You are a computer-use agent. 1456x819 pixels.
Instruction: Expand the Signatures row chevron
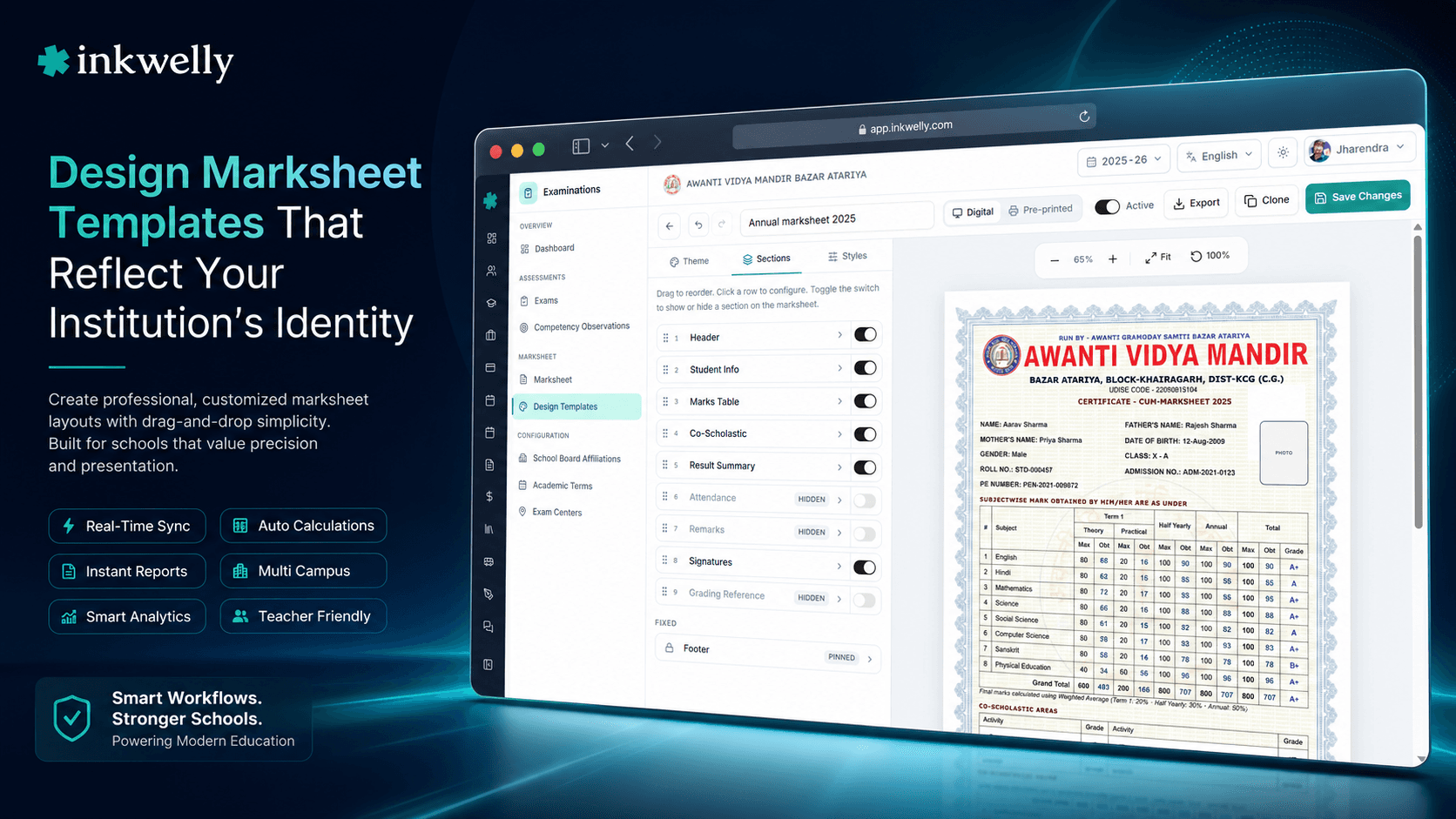[839, 566]
